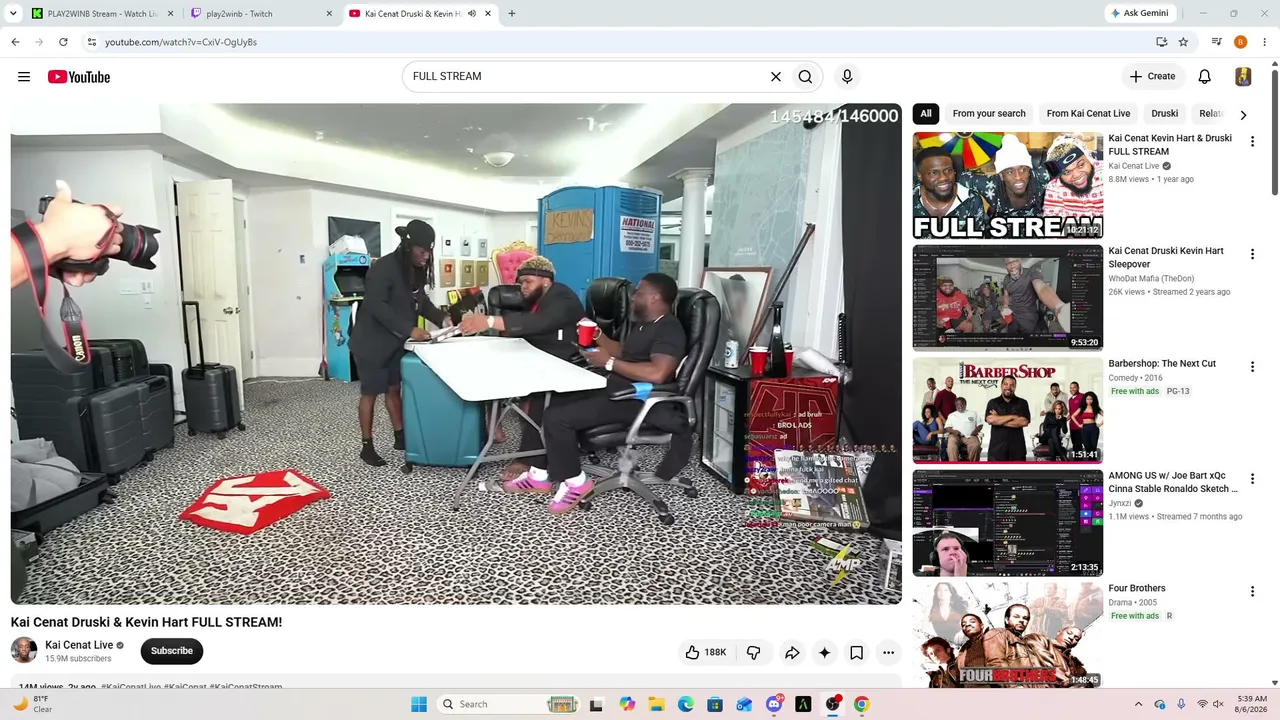Go back one page in Chrome
Image resolution: width=1280 pixels, height=720 pixels.
(15, 42)
